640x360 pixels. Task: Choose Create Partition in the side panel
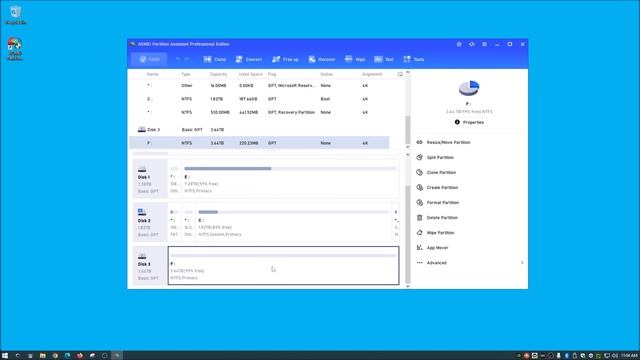(437, 188)
